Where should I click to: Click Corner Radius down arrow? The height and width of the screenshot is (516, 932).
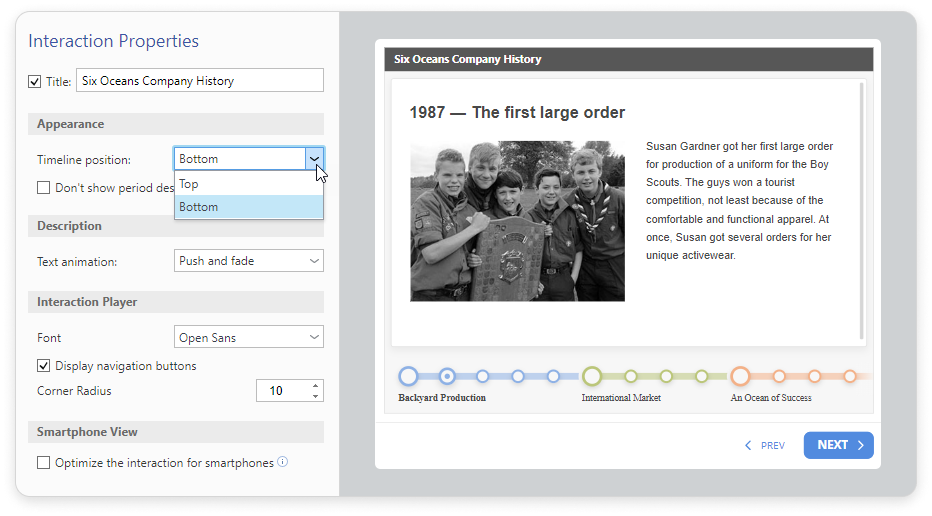(x=316, y=396)
